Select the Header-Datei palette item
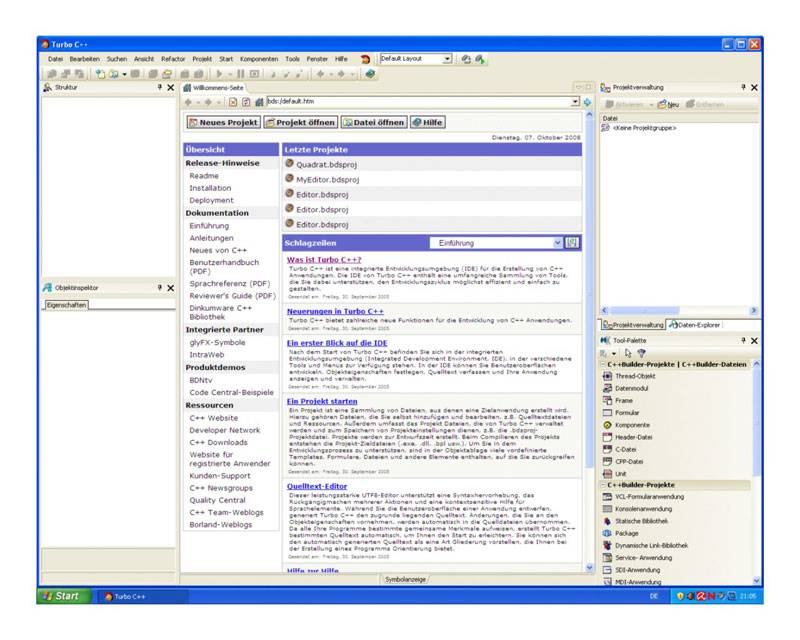This screenshot has width=800, height=640. [x=634, y=437]
